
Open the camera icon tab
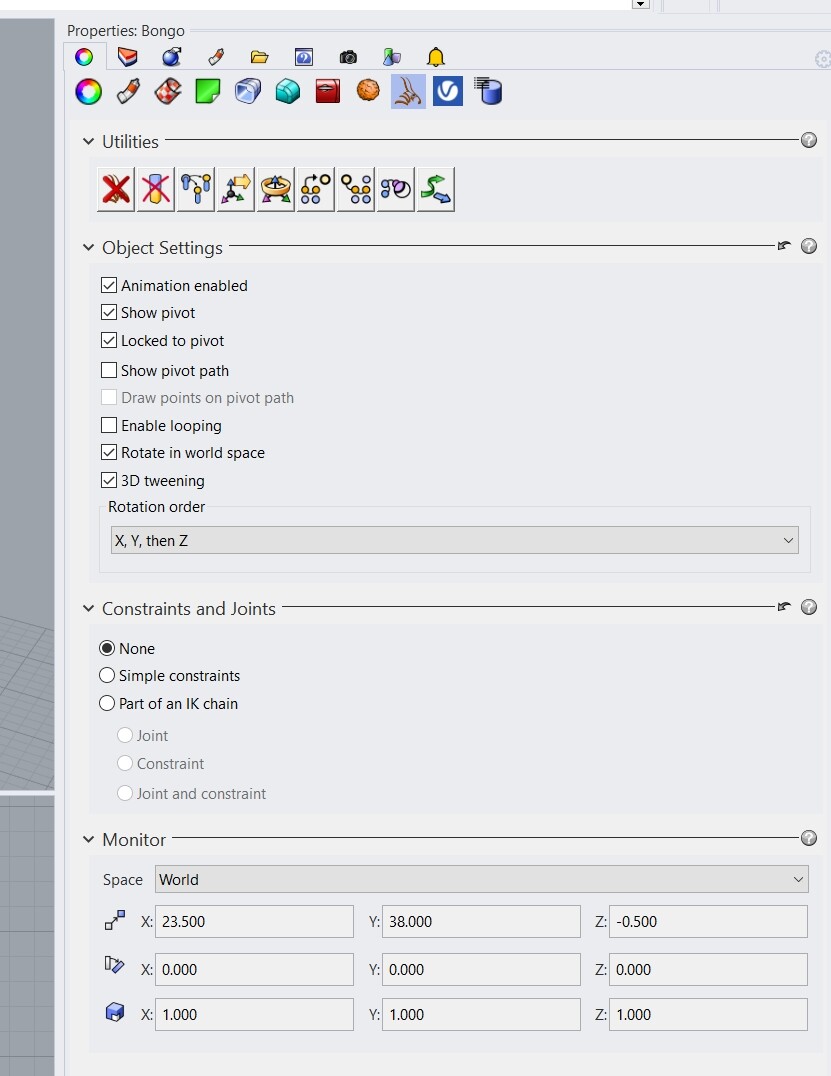tap(348, 57)
